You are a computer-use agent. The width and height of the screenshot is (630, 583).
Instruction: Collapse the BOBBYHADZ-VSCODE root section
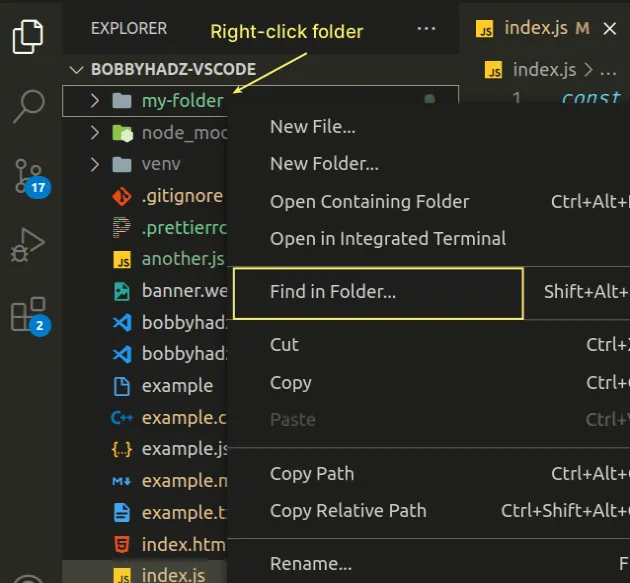tap(76, 70)
